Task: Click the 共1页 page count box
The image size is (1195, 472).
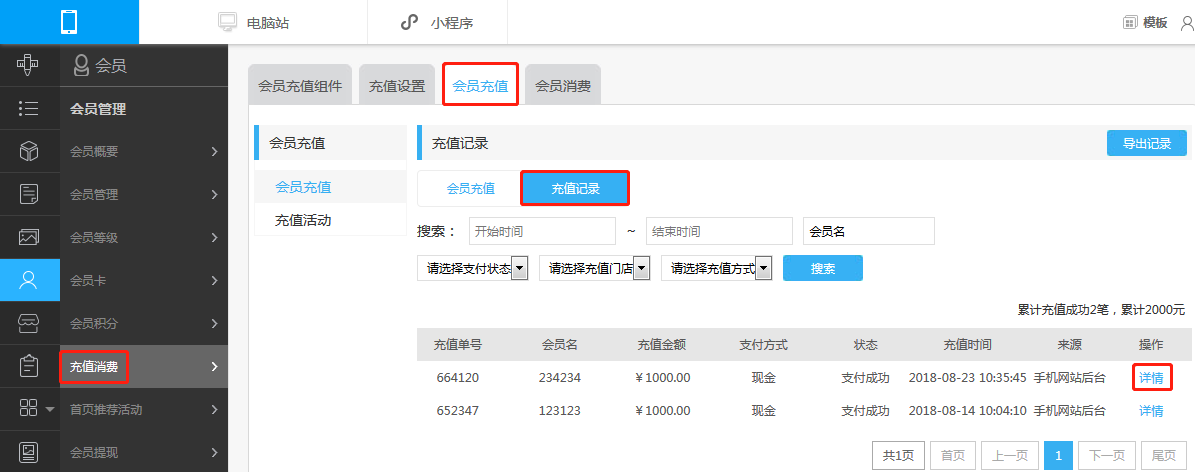Action: (x=899, y=455)
